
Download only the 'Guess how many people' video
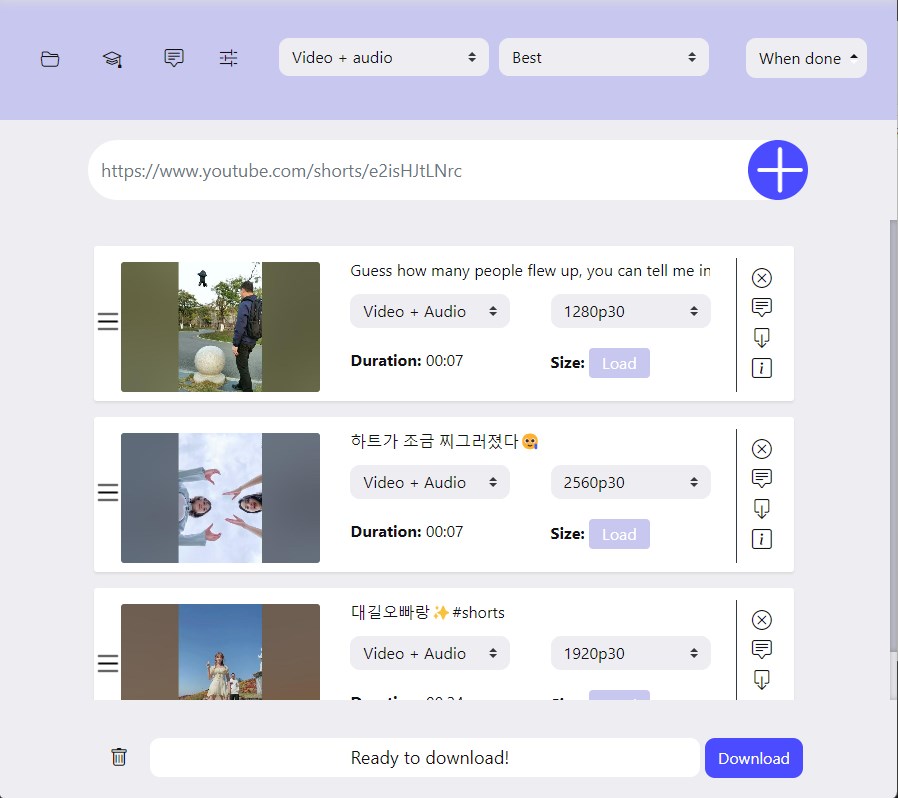(x=762, y=337)
